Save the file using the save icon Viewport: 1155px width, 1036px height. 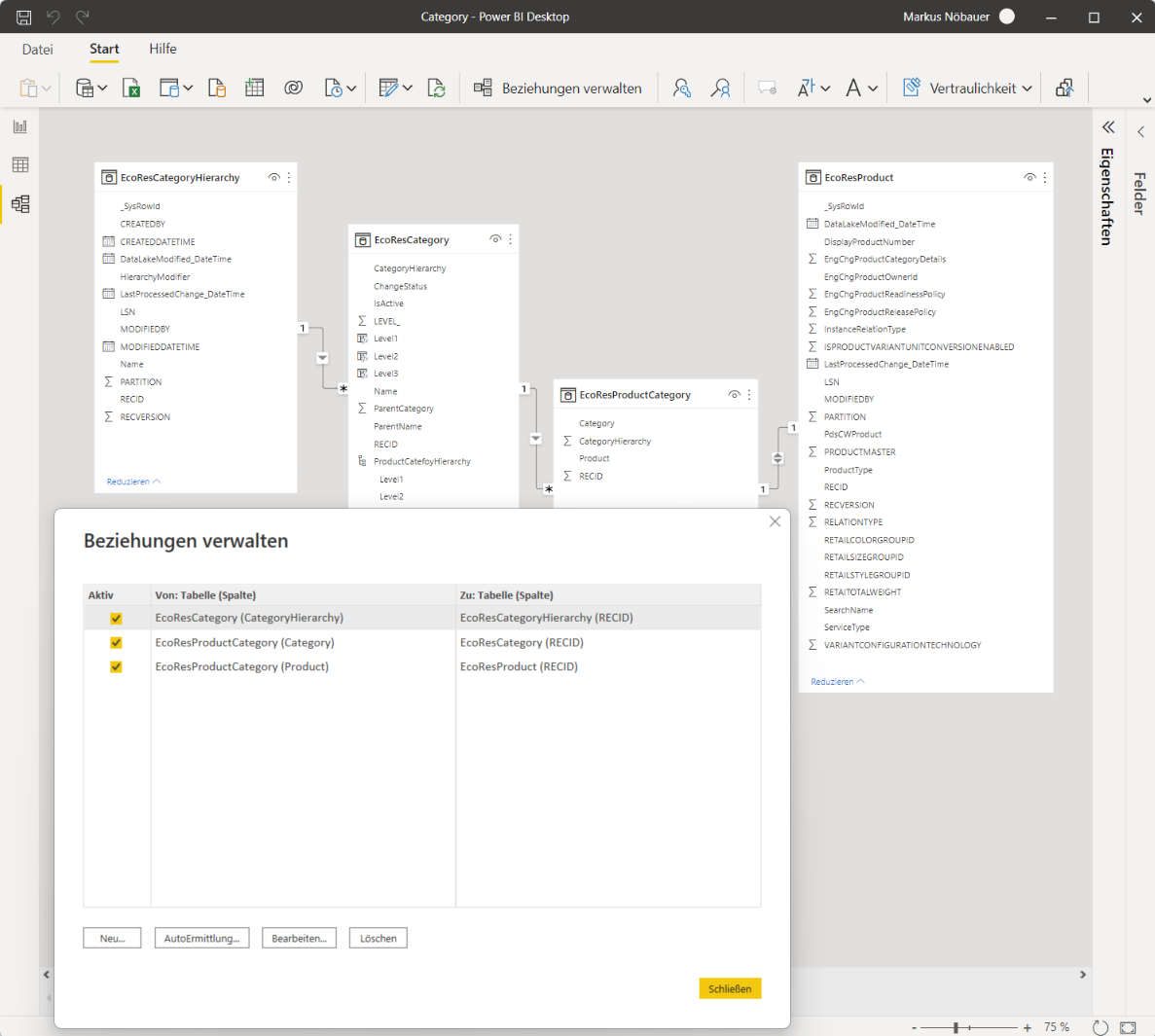(23, 17)
